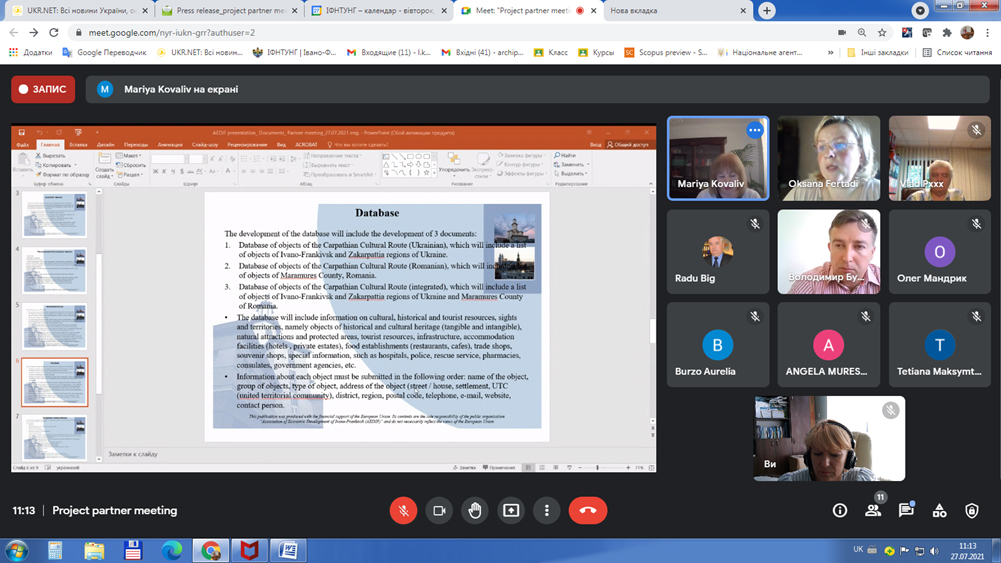The width and height of the screenshot is (1001, 563).
Task: Open meeting details info icon
Action: 840,511
